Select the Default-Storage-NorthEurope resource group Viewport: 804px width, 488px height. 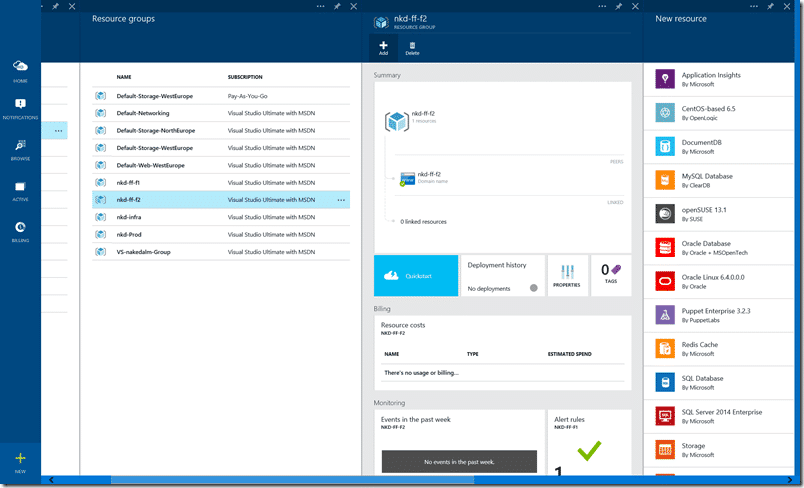click(221, 131)
